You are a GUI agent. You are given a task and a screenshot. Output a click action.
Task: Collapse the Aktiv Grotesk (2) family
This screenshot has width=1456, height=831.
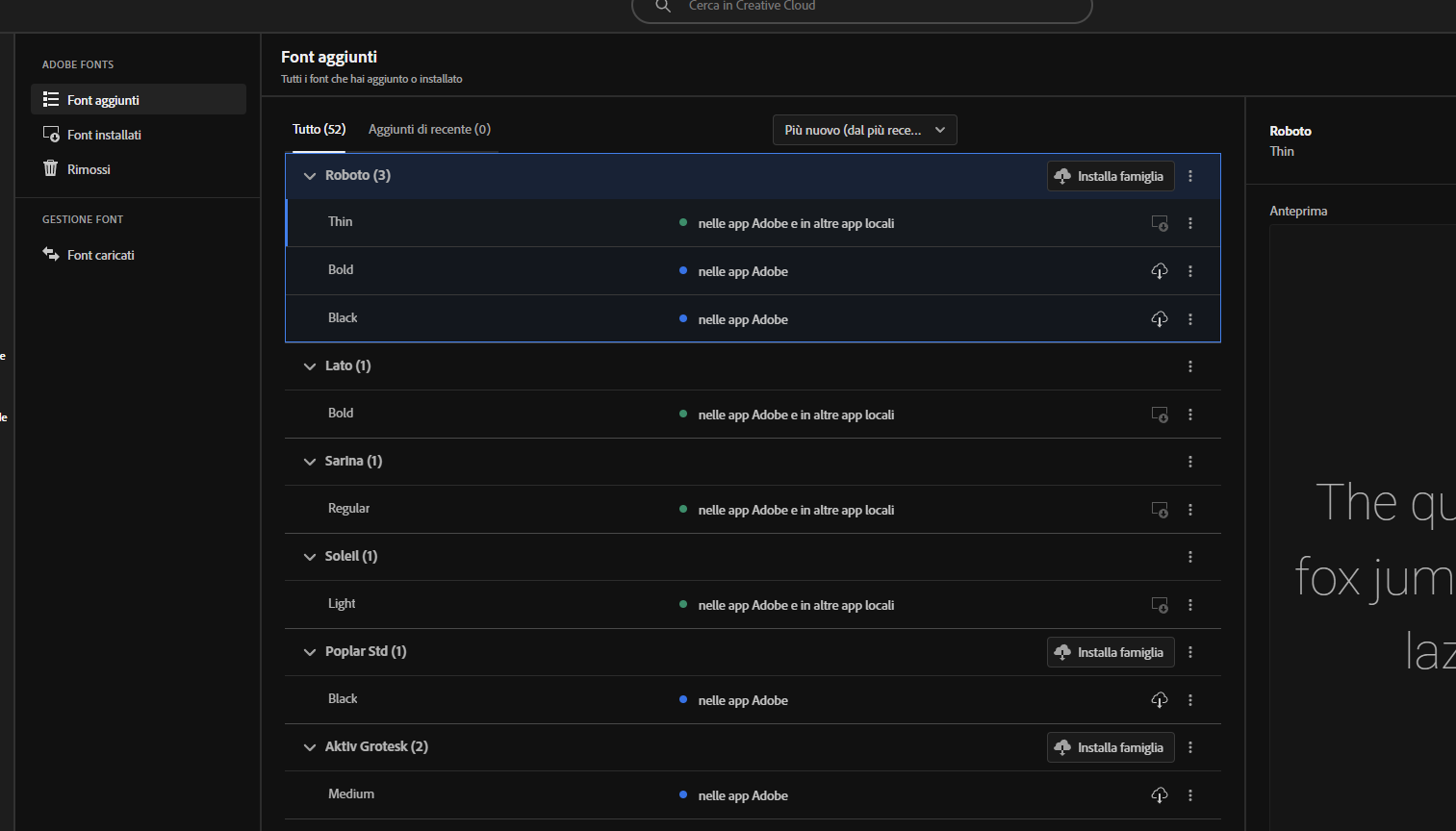point(310,747)
